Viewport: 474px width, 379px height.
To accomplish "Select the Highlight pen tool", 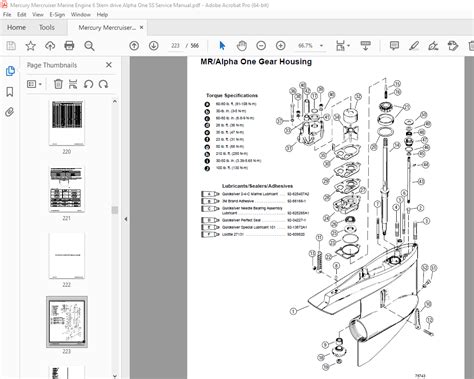I will [414, 46].
